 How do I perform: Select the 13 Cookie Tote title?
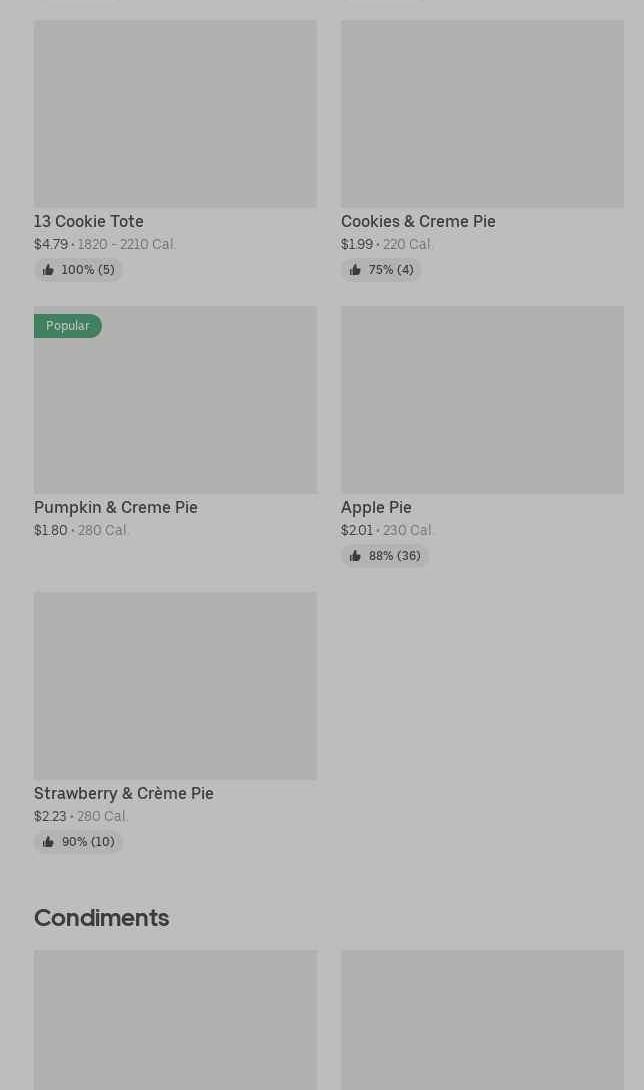(89, 221)
